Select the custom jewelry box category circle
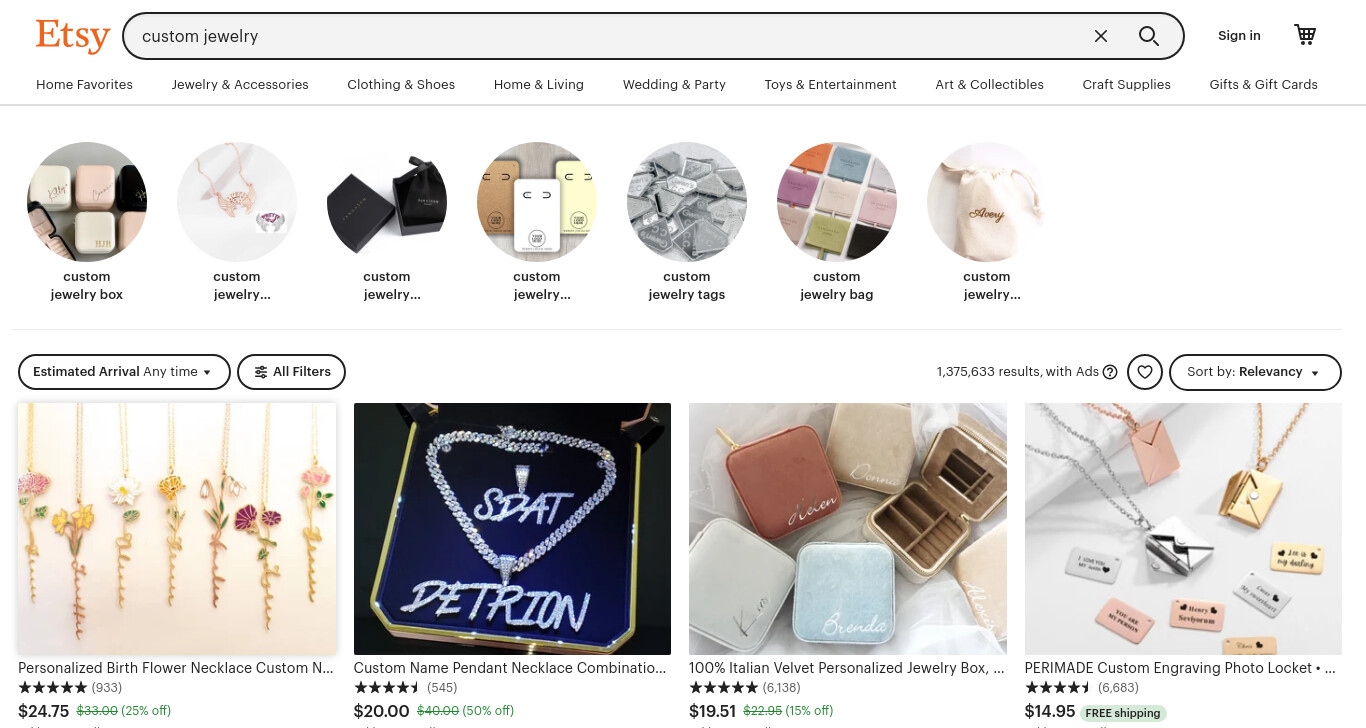Viewport: 1366px width, 728px height. pos(87,202)
